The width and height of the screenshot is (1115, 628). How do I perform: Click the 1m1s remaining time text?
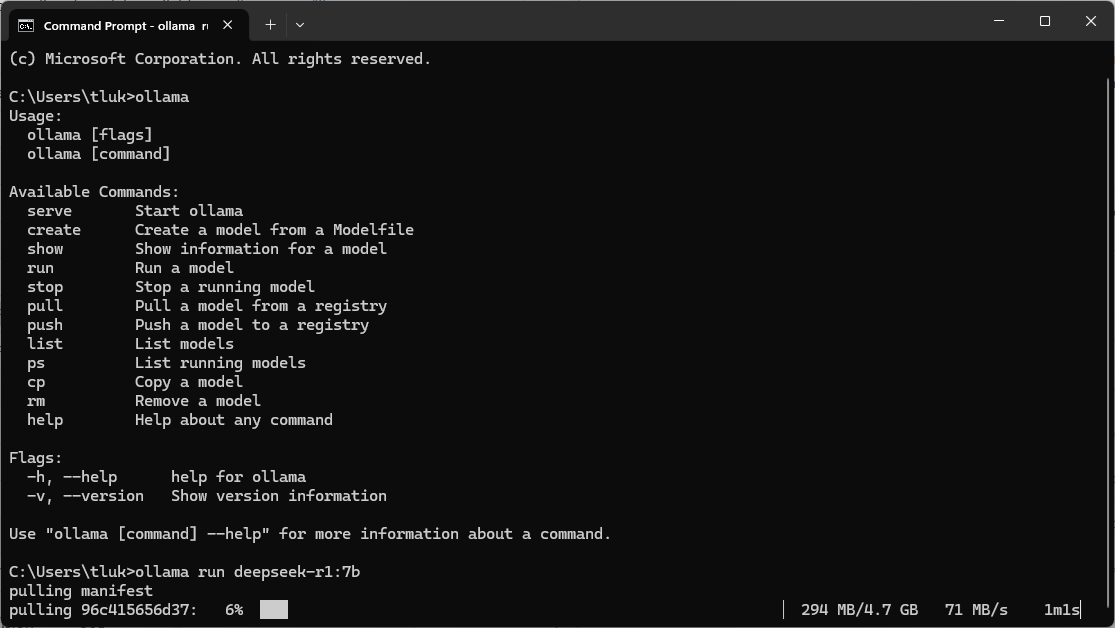[x=1061, y=610]
